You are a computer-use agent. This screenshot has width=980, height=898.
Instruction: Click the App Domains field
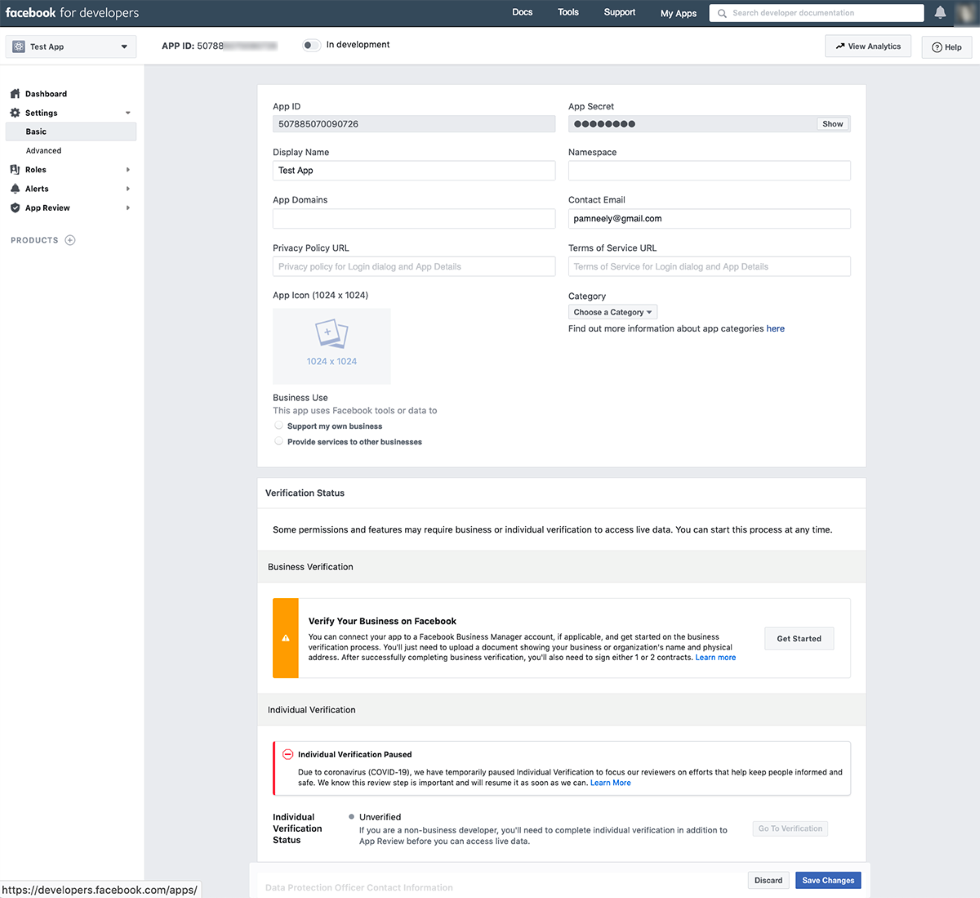tap(414, 219)
